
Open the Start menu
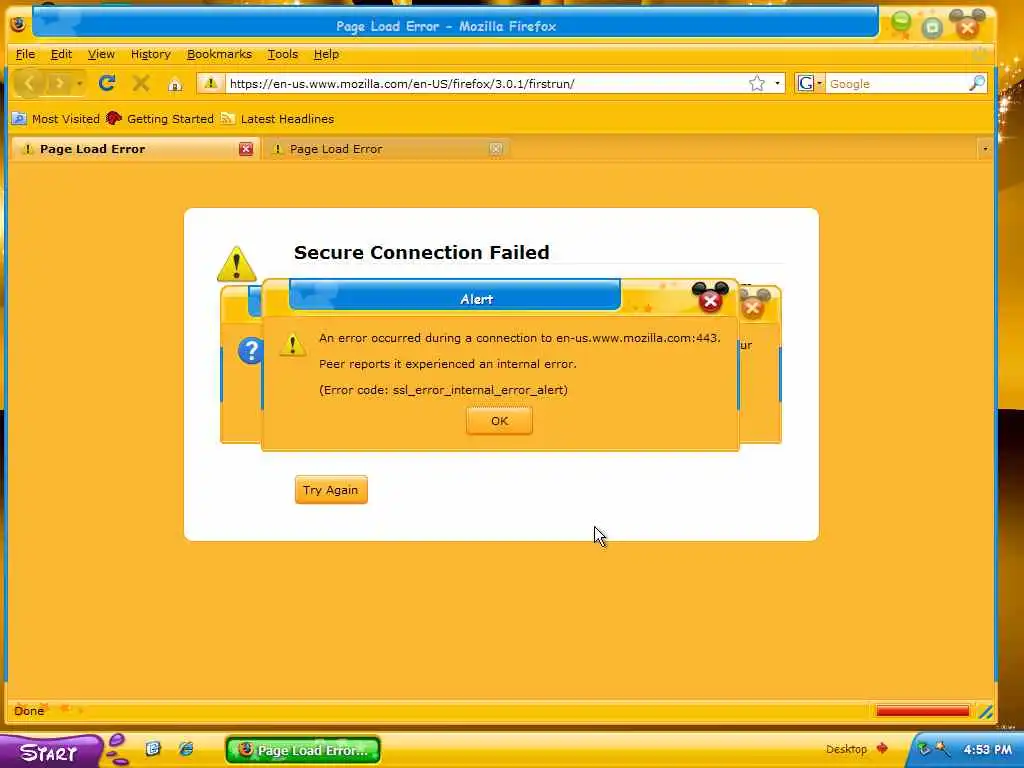click(x=50, y=752)
